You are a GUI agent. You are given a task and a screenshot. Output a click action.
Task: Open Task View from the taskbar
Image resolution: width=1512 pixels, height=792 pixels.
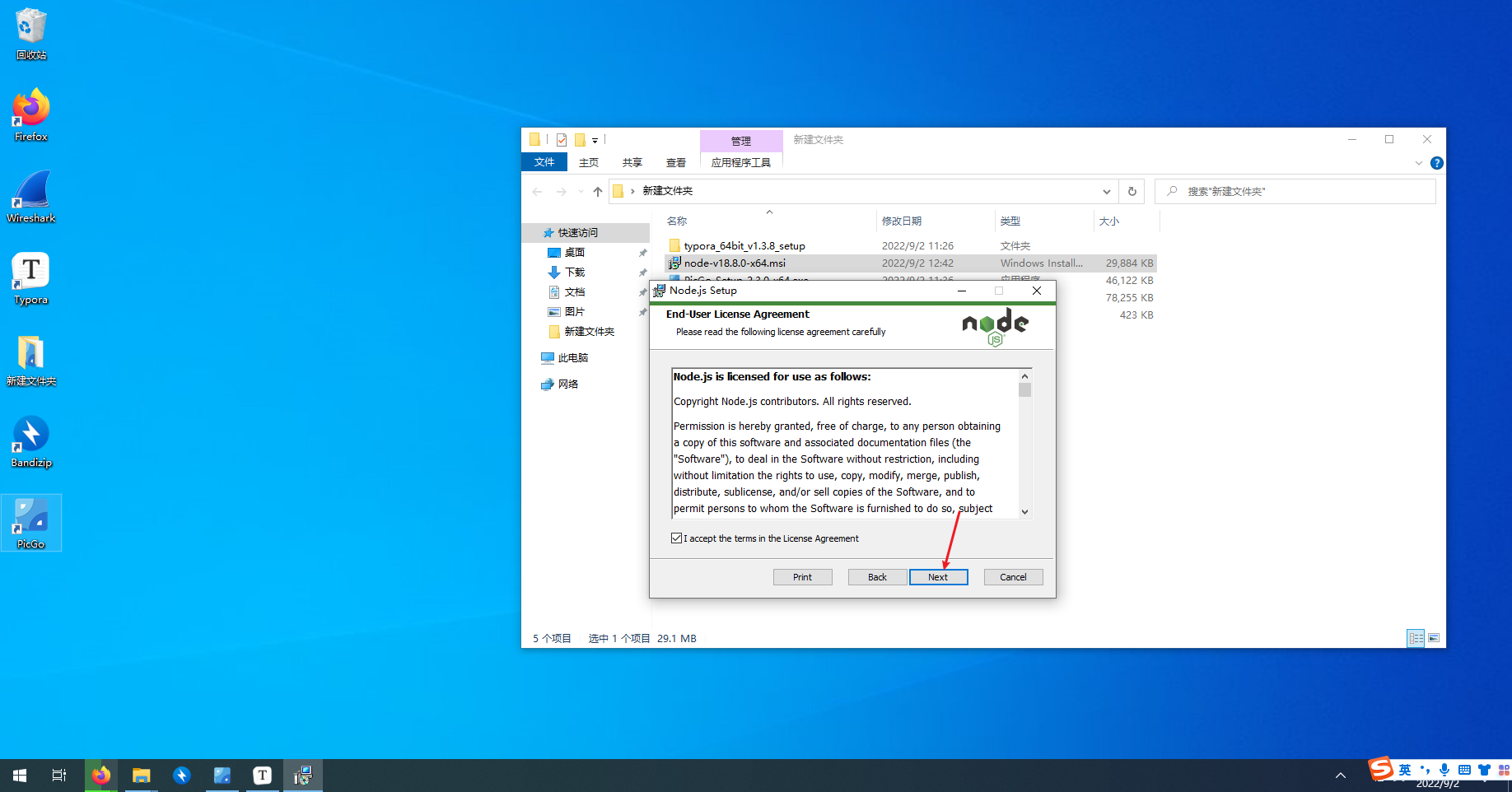59,776
